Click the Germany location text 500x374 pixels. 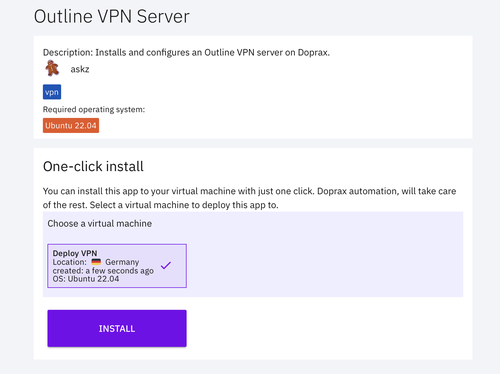point(122,262)
